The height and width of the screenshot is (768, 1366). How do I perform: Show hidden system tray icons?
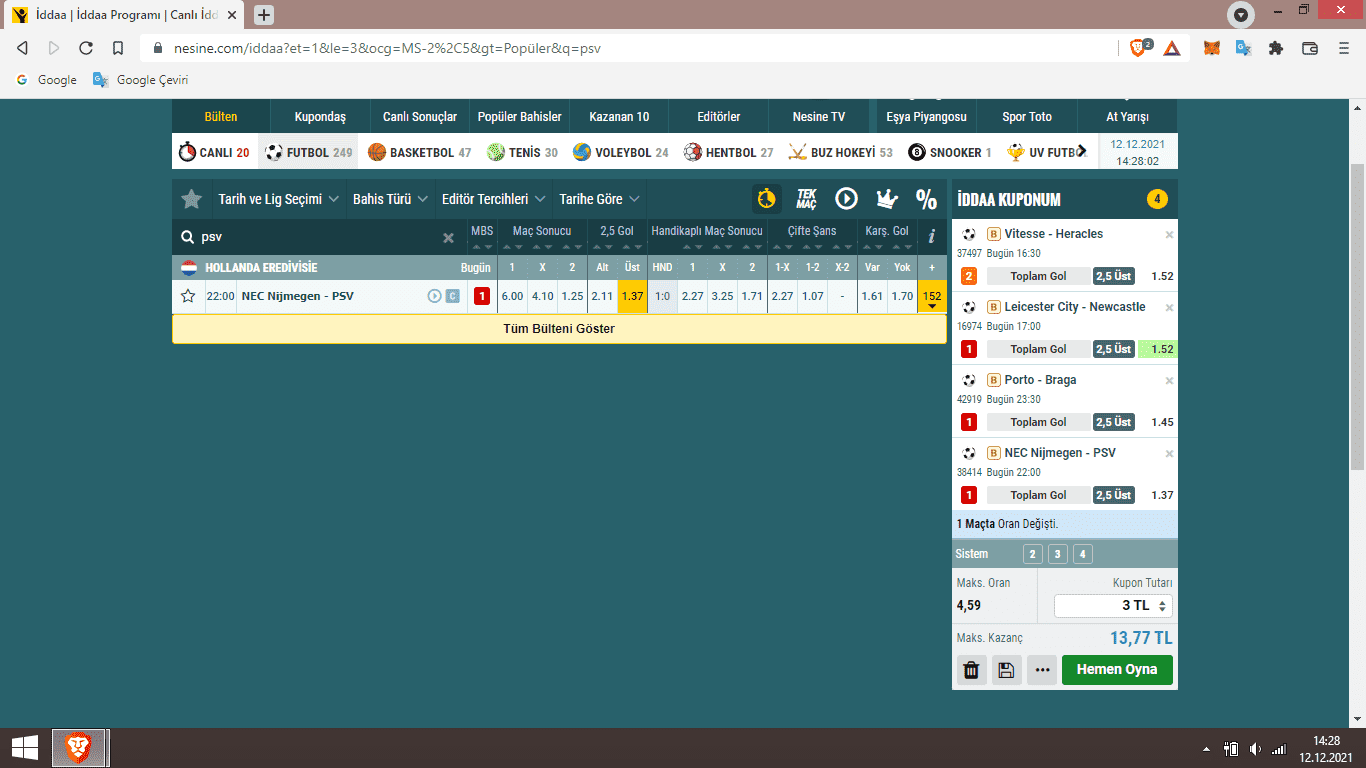[1207, 748]
